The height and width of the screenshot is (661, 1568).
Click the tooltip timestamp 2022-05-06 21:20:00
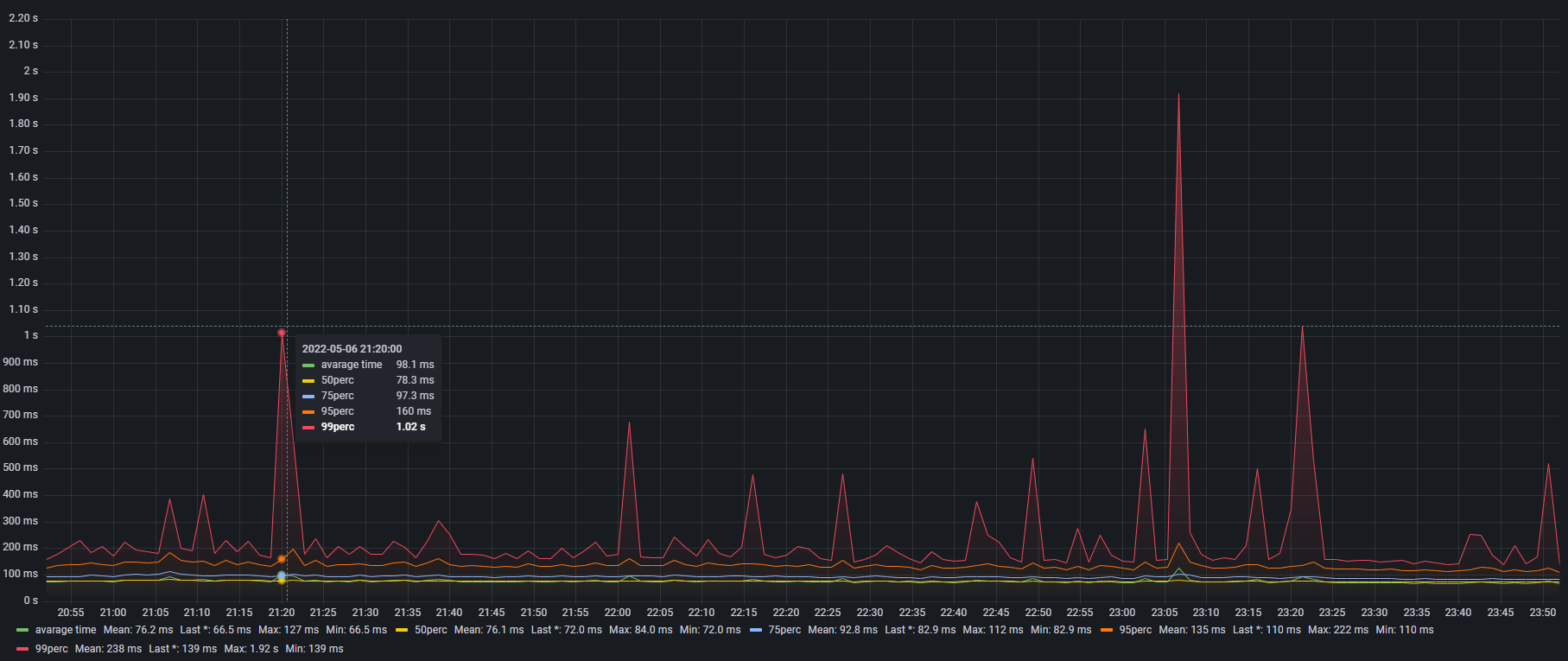click(x=352, y=349)
